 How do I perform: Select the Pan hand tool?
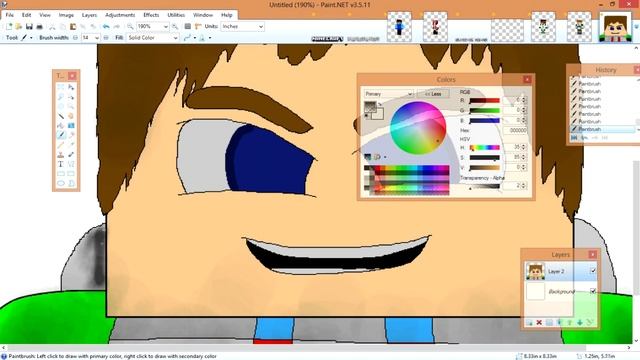coord(71,116)
